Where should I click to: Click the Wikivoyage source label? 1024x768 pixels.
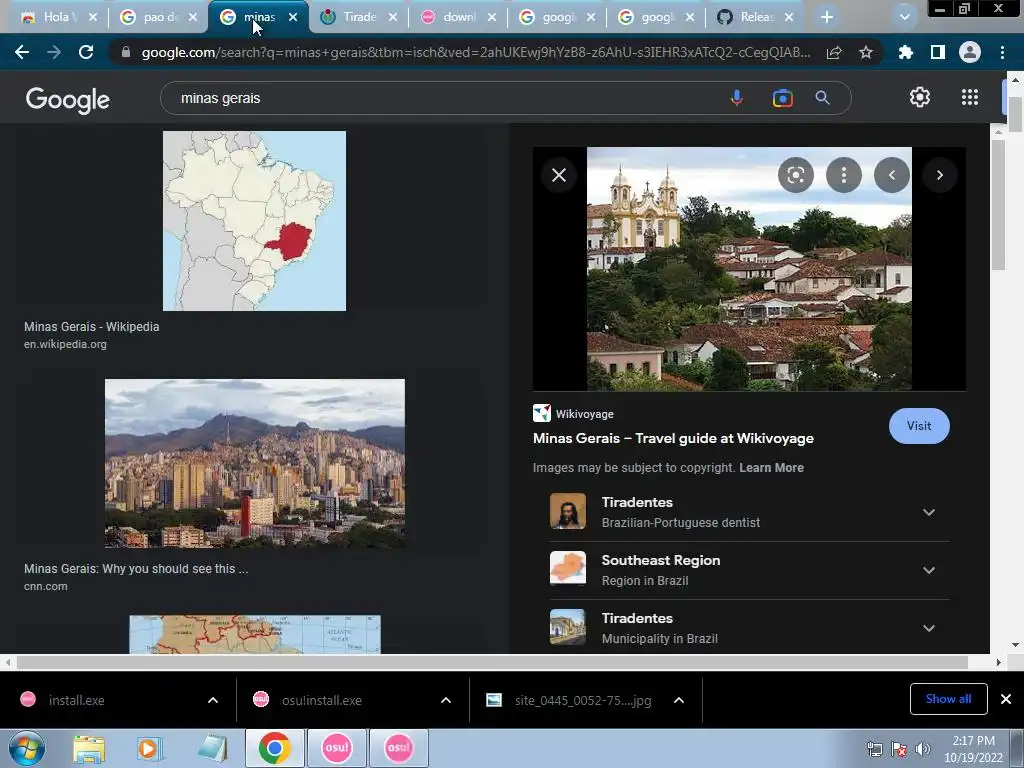(584, 414)
